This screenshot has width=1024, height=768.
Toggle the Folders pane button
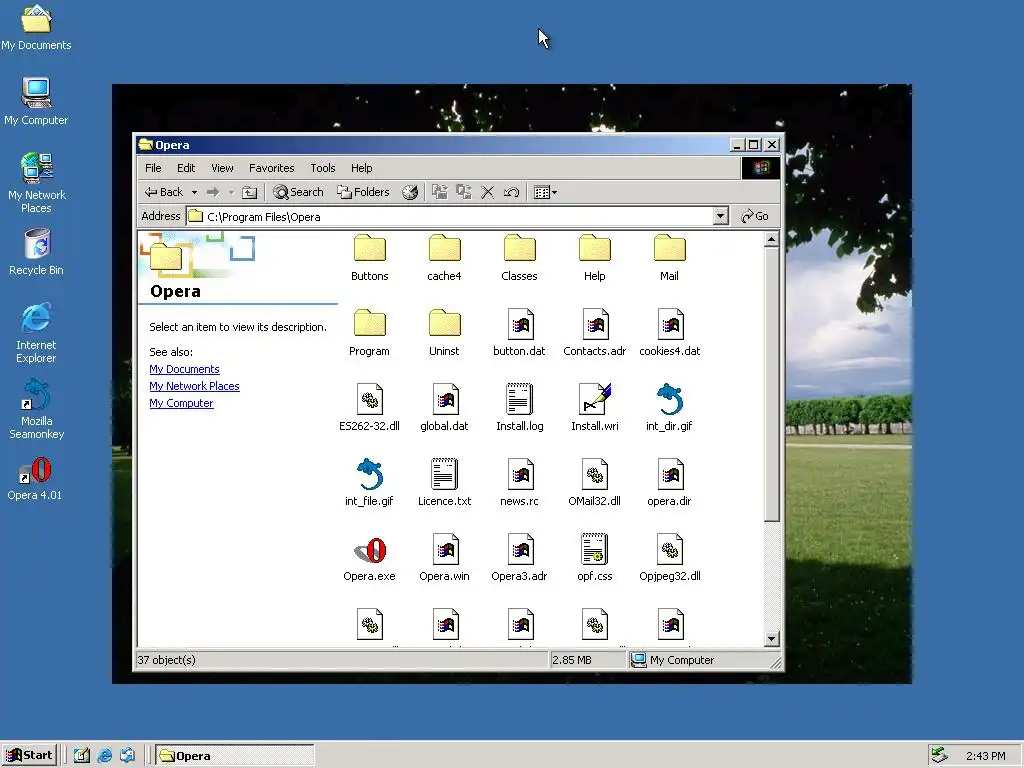click(x=363, y=192)
